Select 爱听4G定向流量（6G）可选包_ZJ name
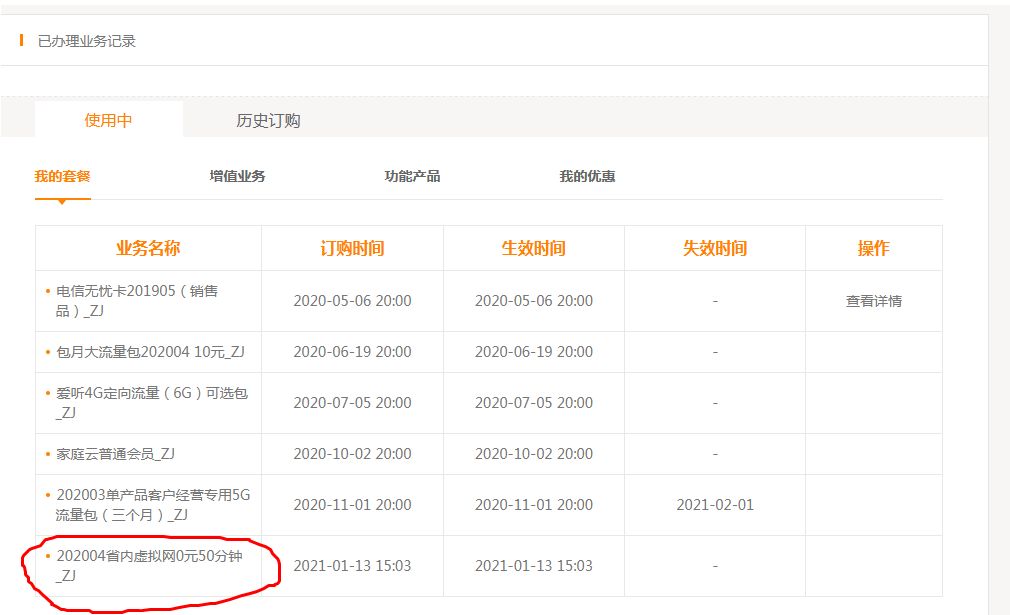This screenshot has width=1010, height=615. tap(151, 402)
